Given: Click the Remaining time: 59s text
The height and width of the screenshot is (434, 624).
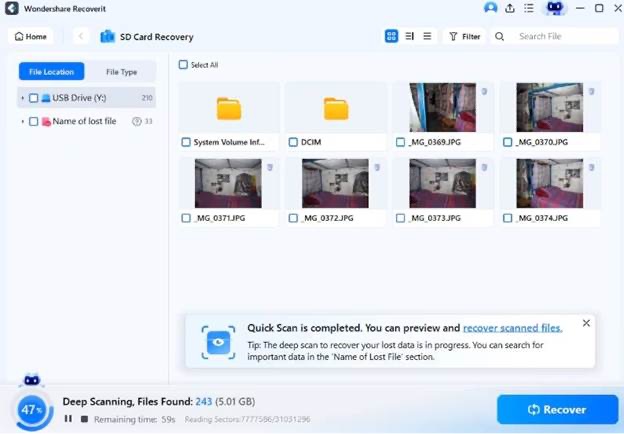Looking at the screenshot, I should [x=135, y=419].
